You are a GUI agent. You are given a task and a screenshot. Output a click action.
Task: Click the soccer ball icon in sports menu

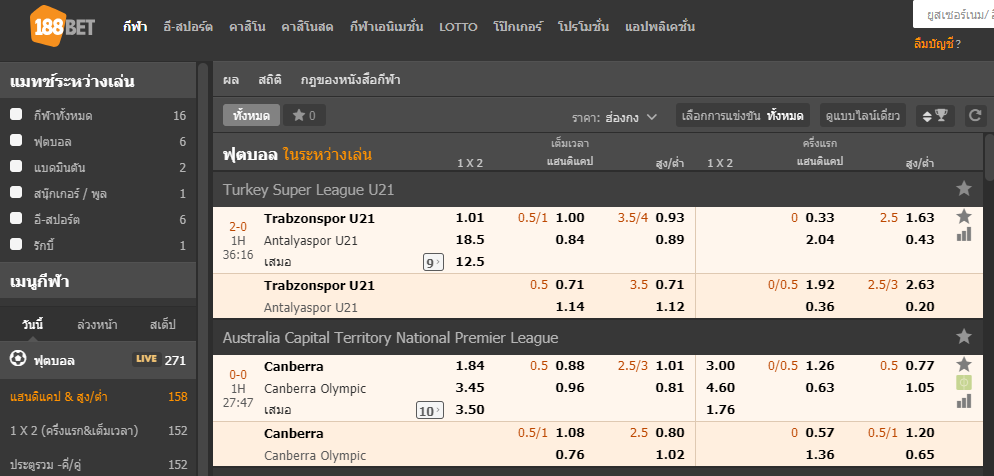[x=18, y=359]
